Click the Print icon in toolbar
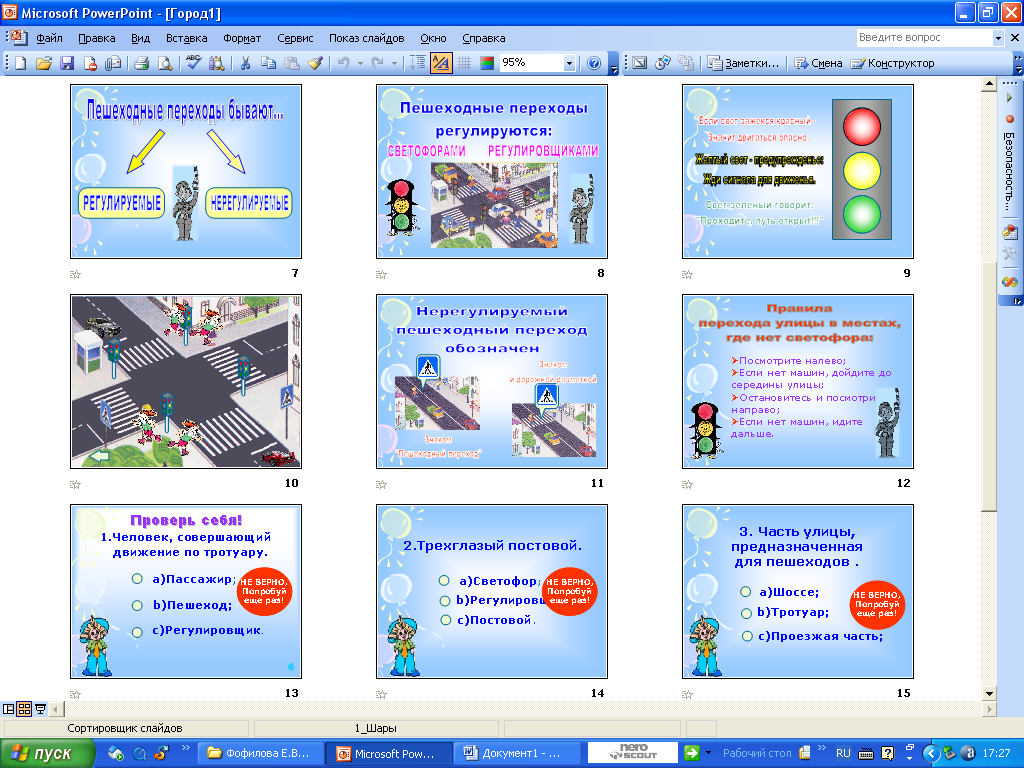Image resolution: width=1024 pixels, height=768 pixels. click(x=142, y=63)
